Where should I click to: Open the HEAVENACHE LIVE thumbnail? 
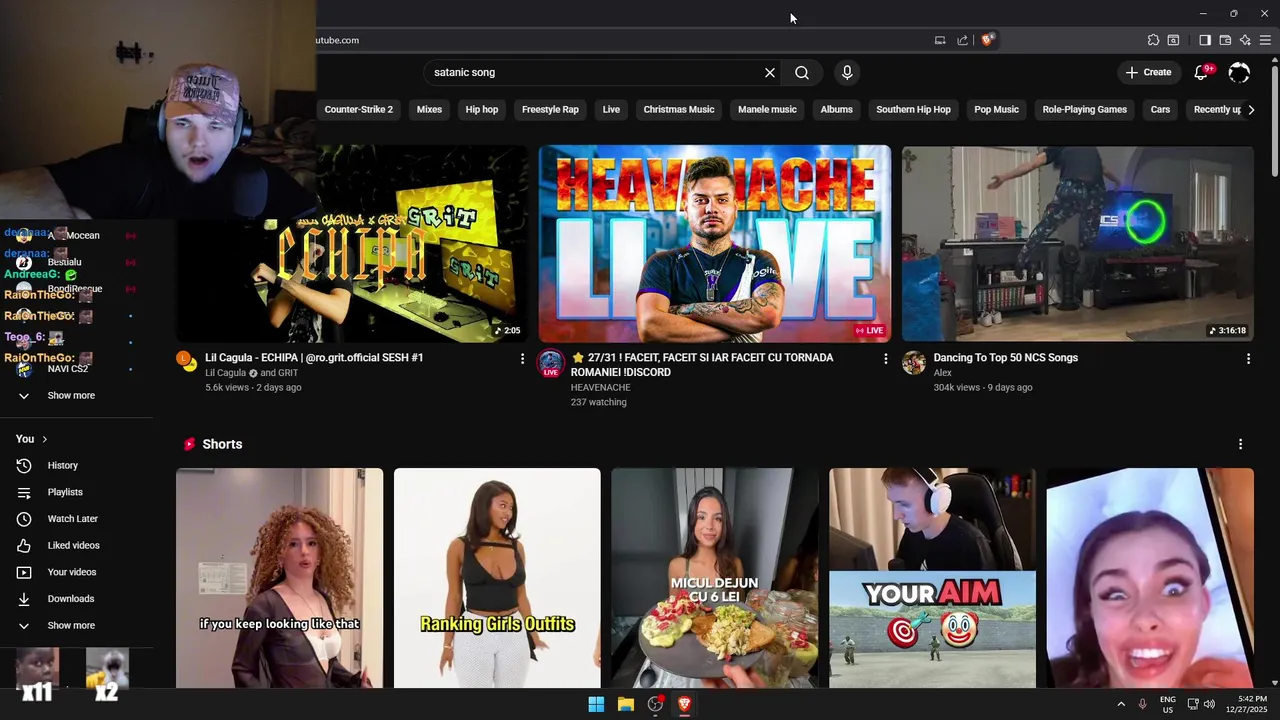pyautogui.click(x=714, y=244)
